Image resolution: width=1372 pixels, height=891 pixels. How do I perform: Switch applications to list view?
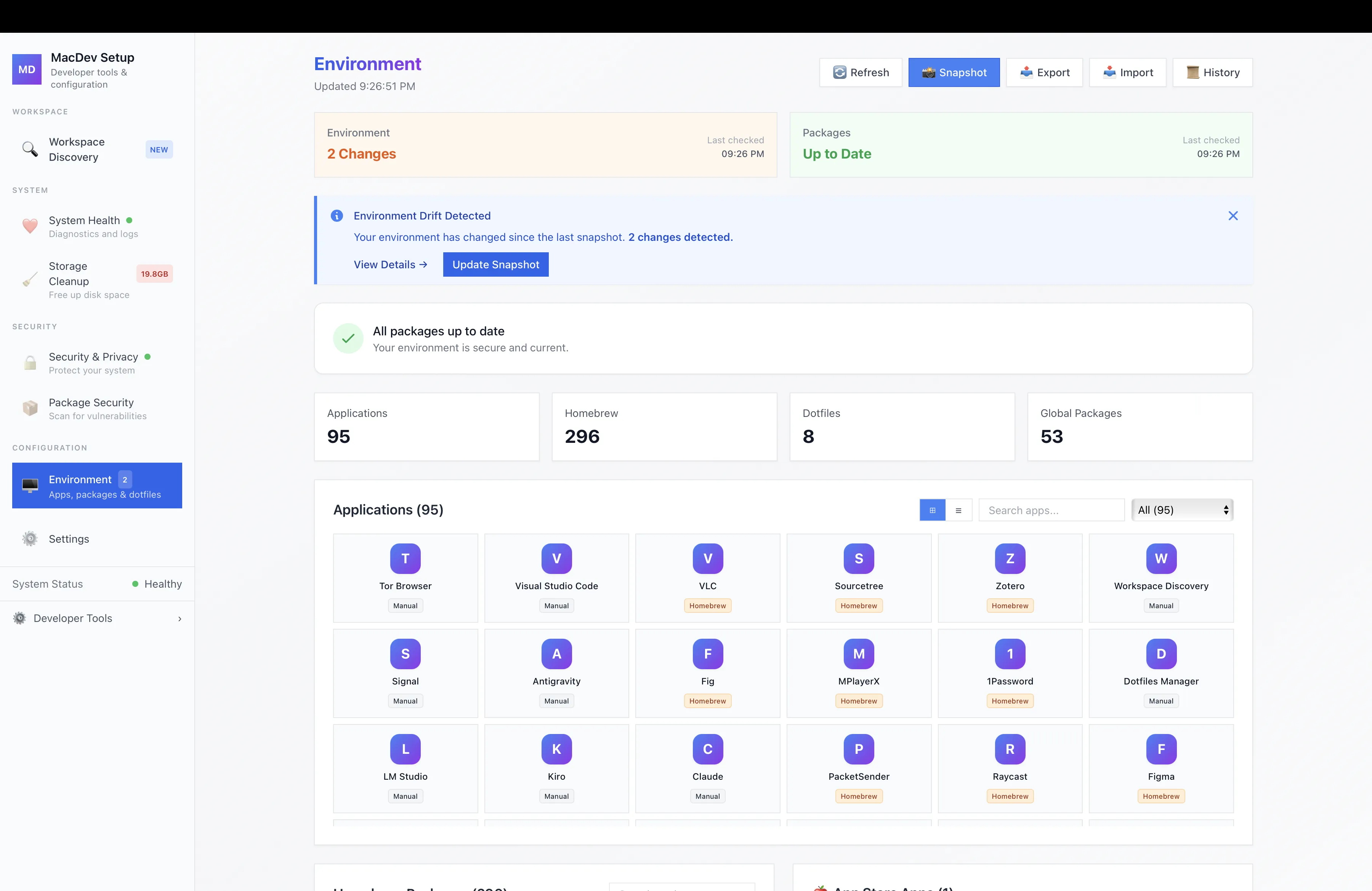pyautogui.click(x=958, y=510)
